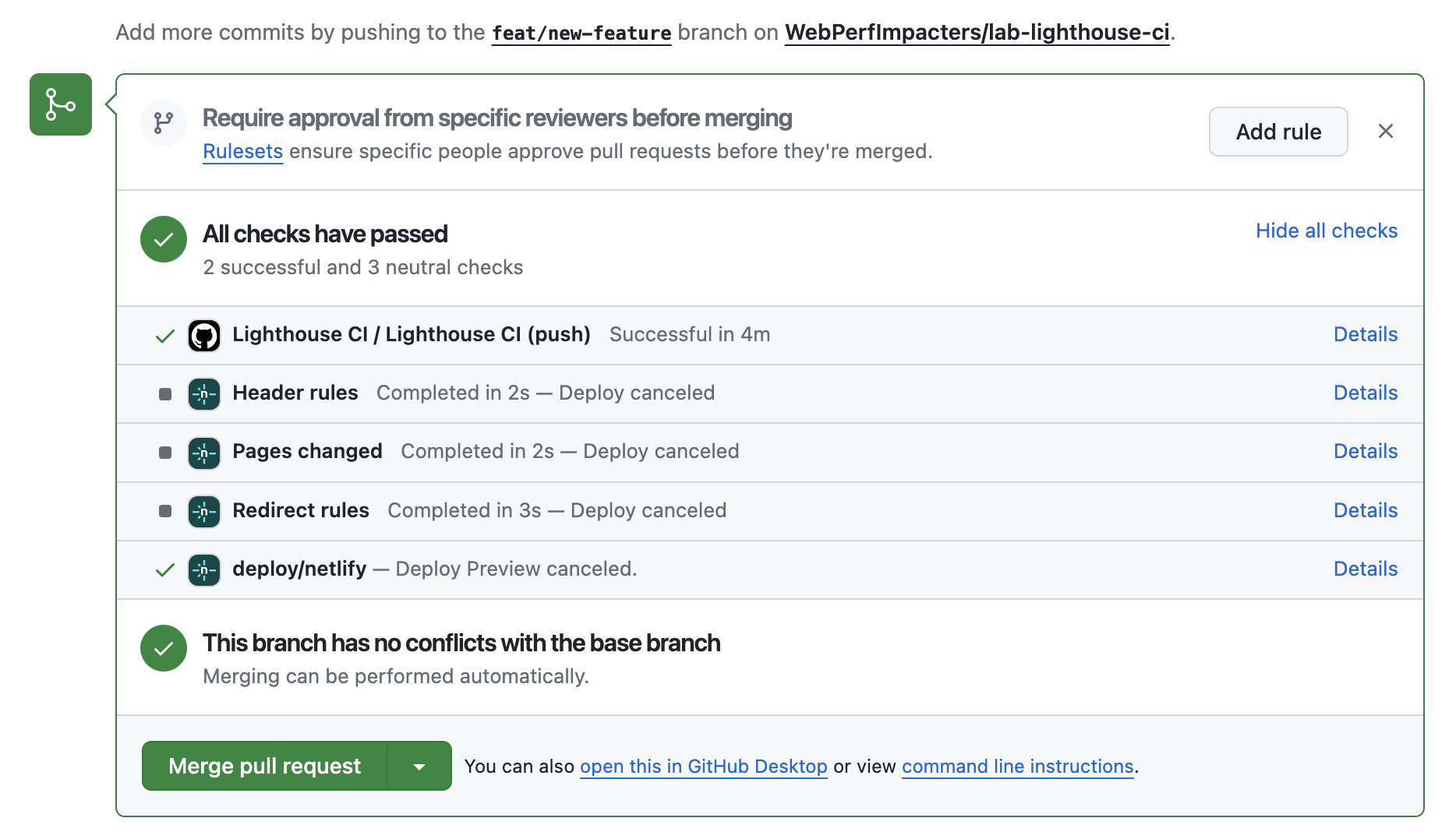Click the green check for all checks passed

[164, 239]
